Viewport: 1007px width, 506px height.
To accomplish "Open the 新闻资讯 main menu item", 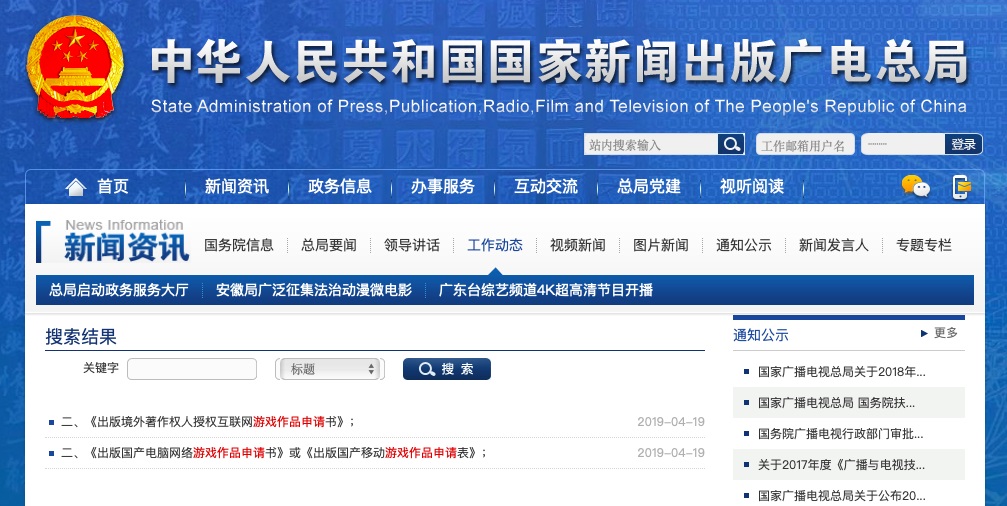I will (x=236, y=187).
